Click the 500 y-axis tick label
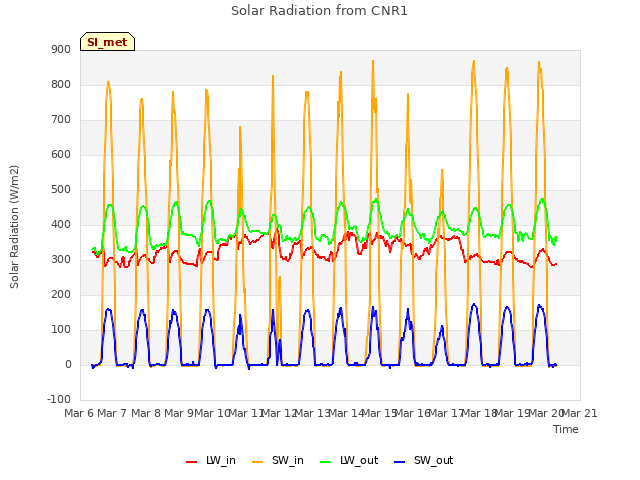 tap(61, 189)
